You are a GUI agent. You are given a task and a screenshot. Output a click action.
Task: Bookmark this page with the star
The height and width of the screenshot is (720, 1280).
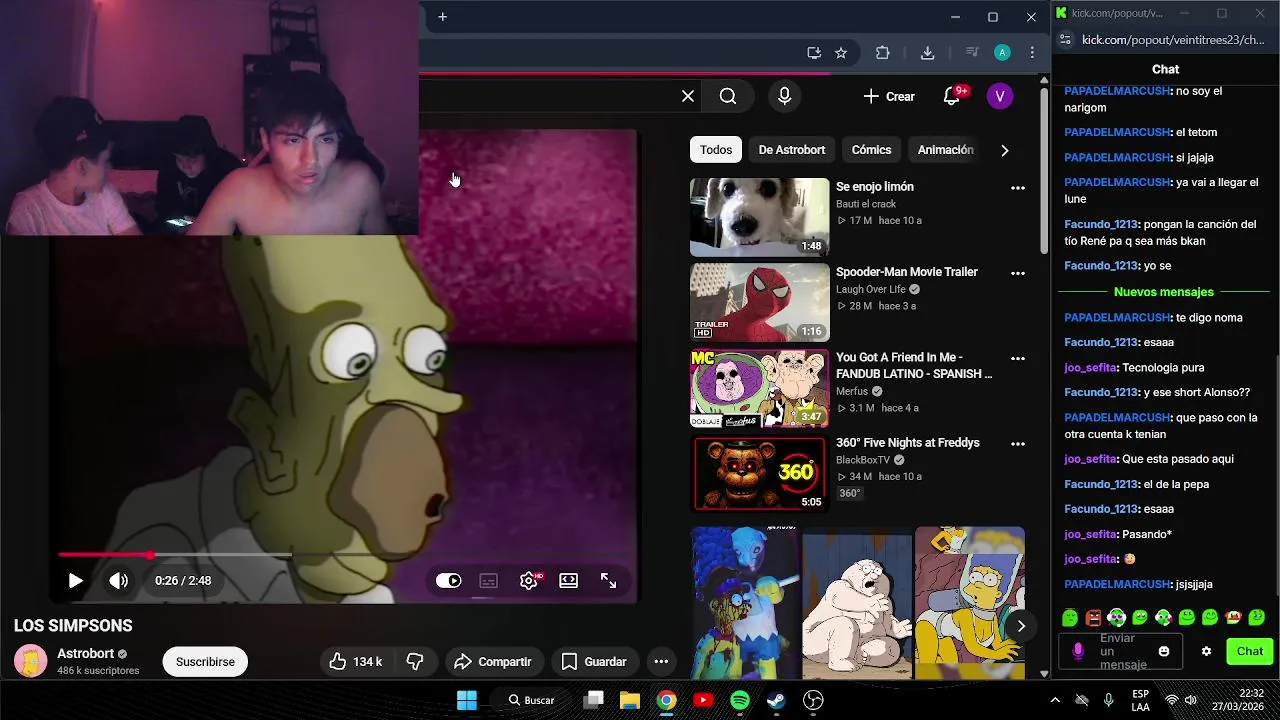click(841, 53)
